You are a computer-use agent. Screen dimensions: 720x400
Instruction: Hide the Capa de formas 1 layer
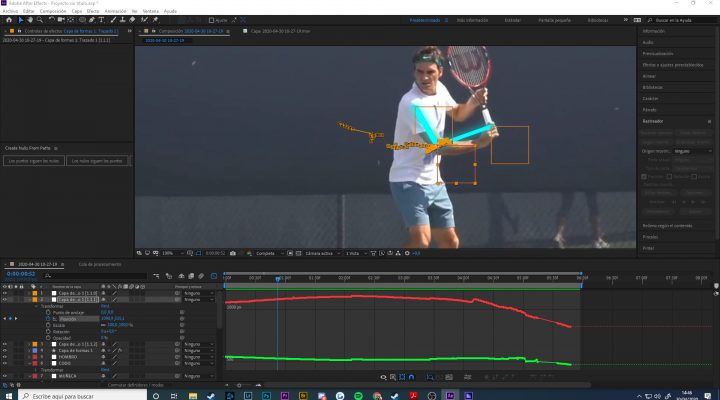[5, 350]
